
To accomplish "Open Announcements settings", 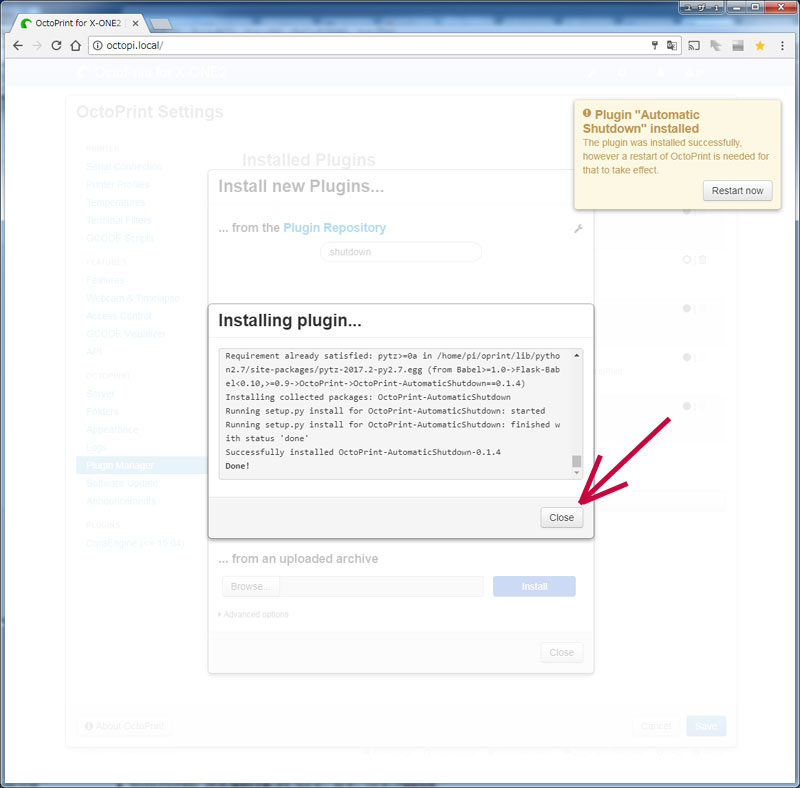I will (120, 501).
